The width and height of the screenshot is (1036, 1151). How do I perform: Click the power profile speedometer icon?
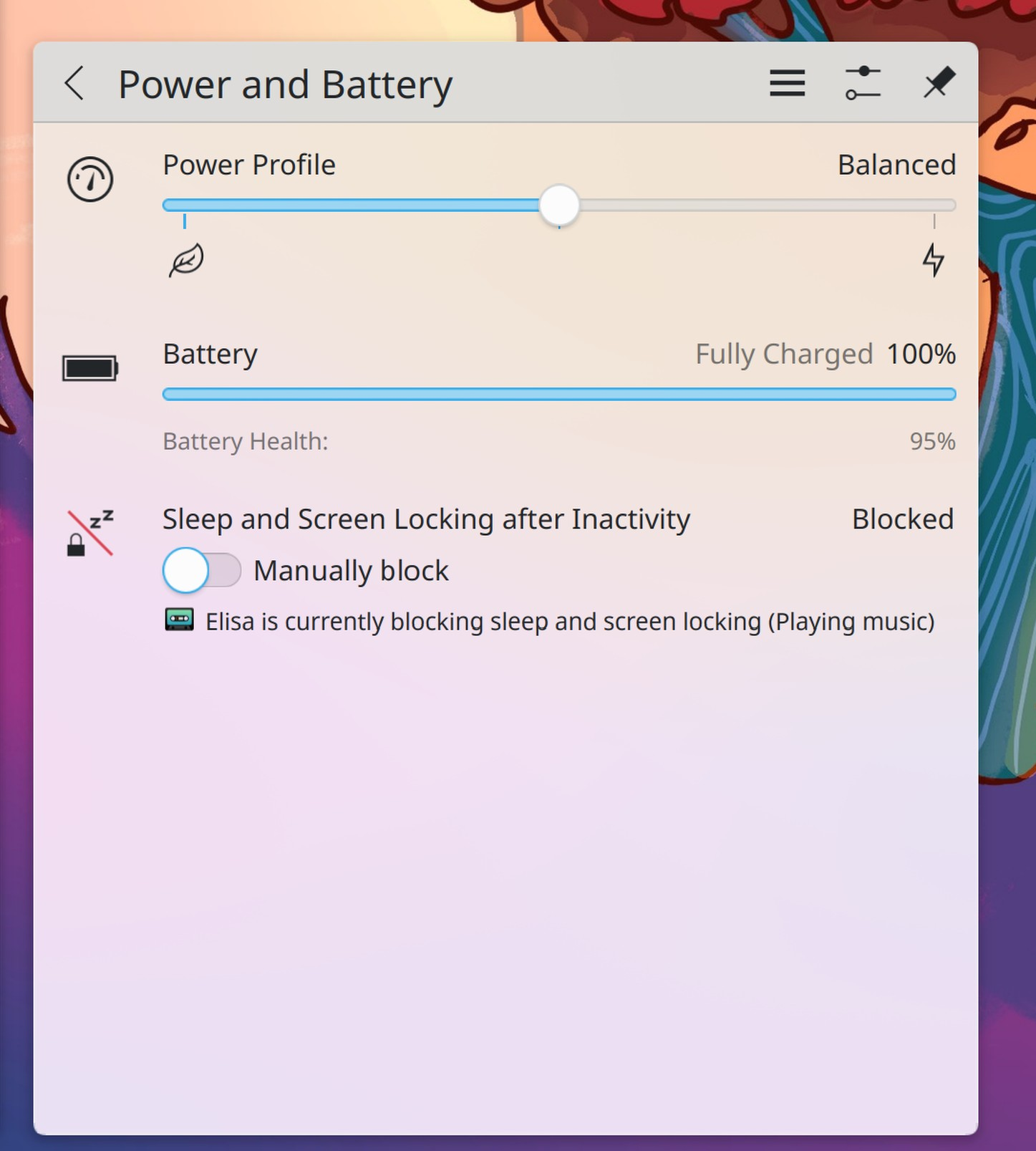click(90, 179)
